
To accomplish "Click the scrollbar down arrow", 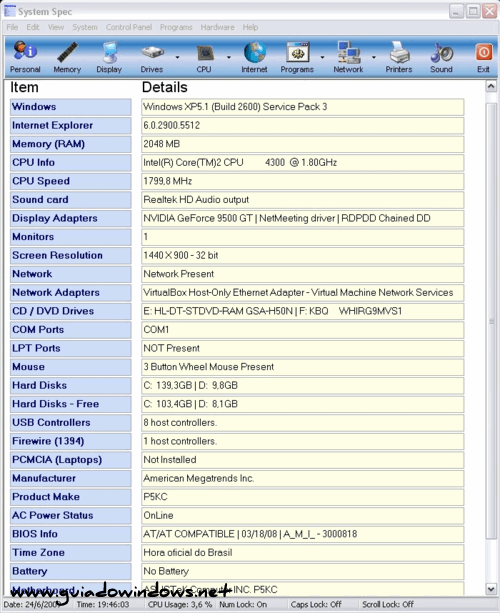I will pyautogui.click(x=491, y=588).
